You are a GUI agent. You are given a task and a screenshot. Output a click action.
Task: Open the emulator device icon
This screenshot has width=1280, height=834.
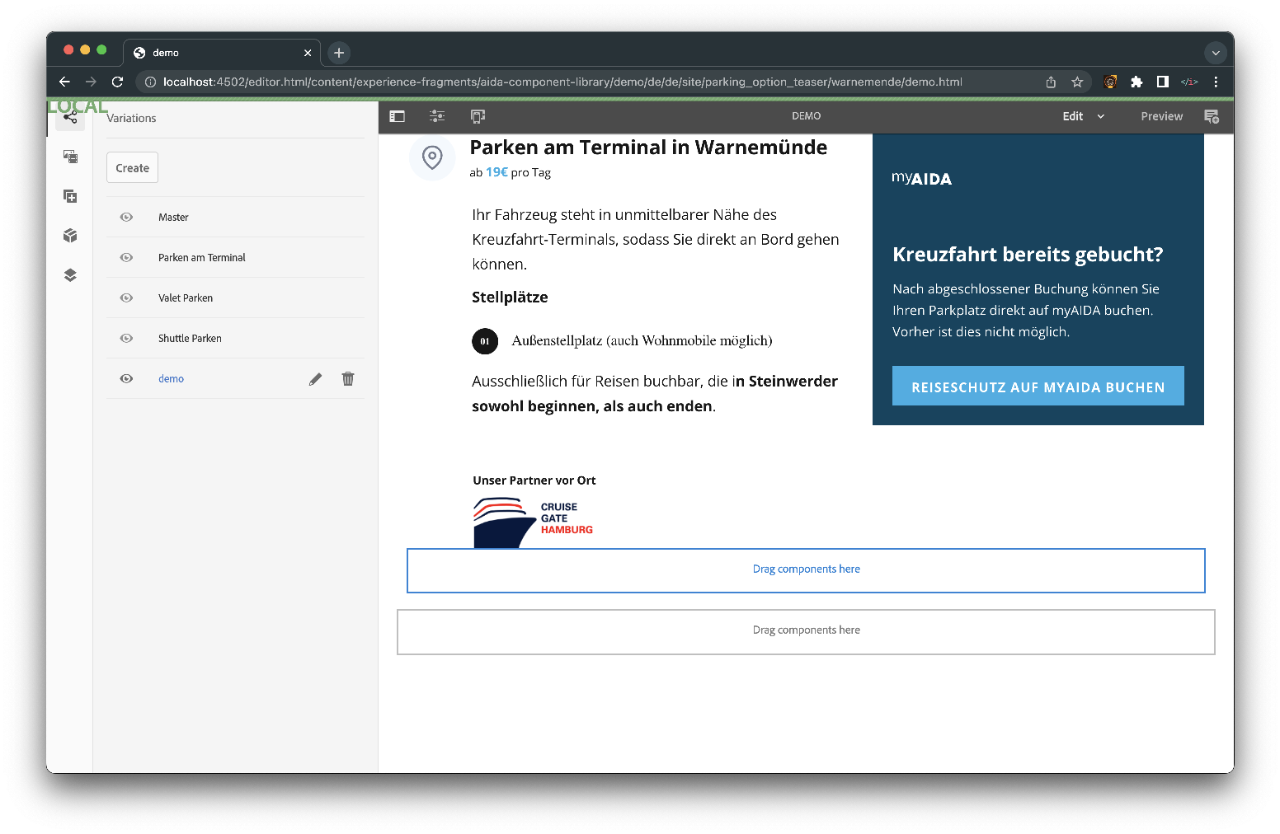477,116
